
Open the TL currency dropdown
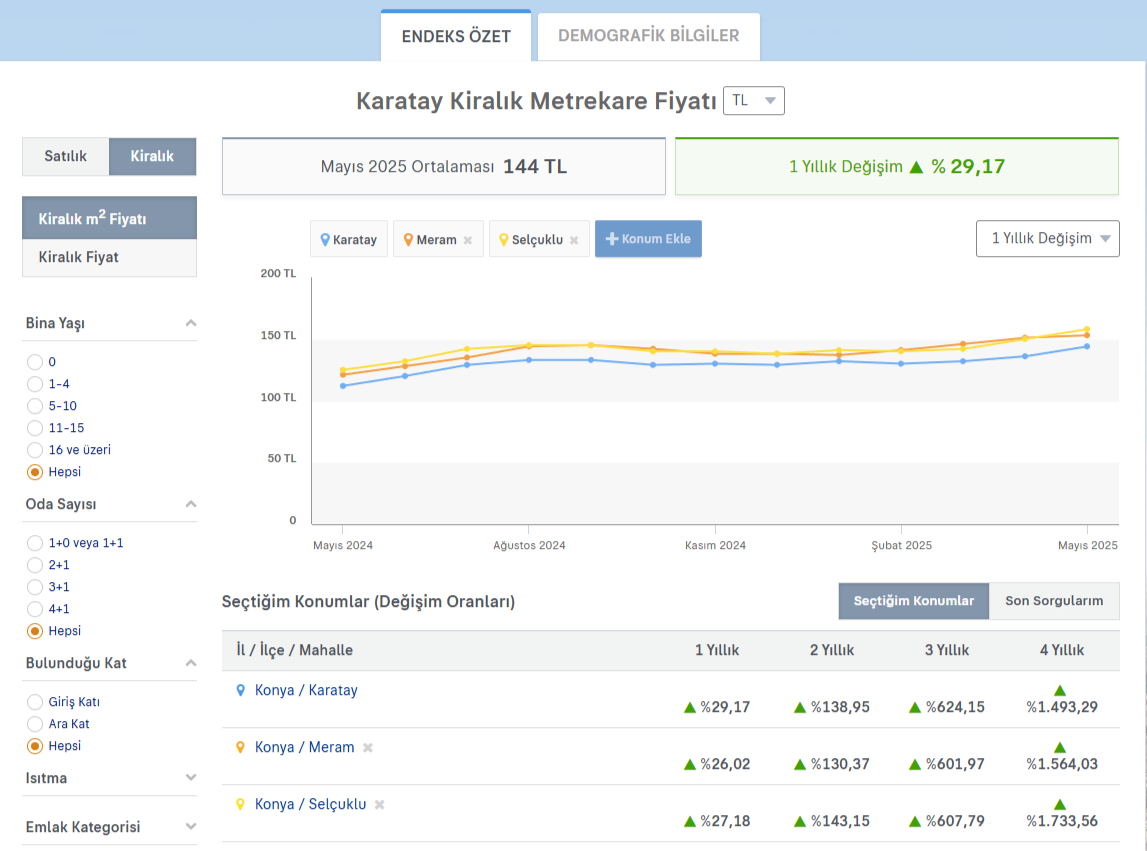coord(754,101)
